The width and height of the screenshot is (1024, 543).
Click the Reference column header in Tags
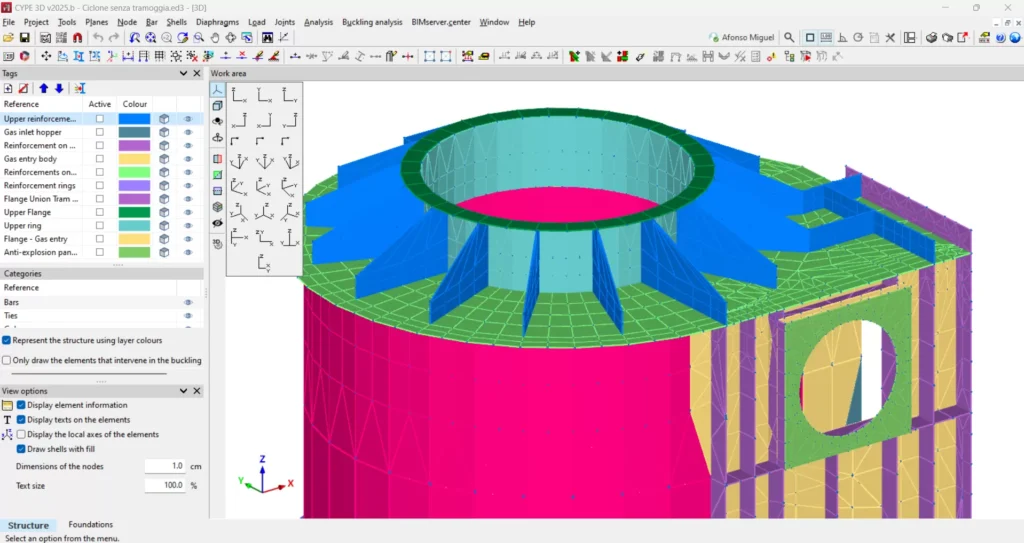22,104
